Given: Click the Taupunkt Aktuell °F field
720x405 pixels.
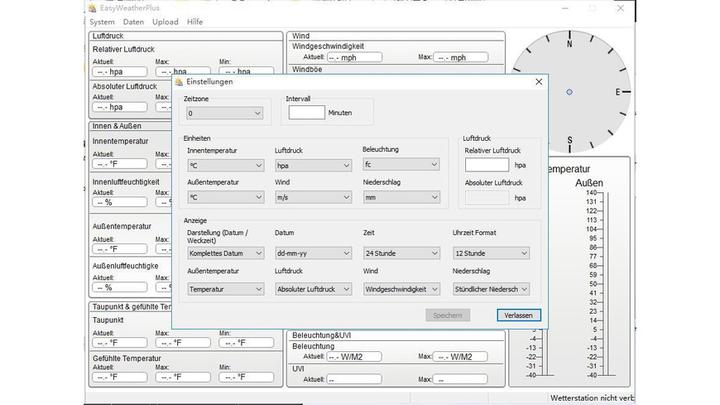Looking at the screenshot, I should [119, 343].
